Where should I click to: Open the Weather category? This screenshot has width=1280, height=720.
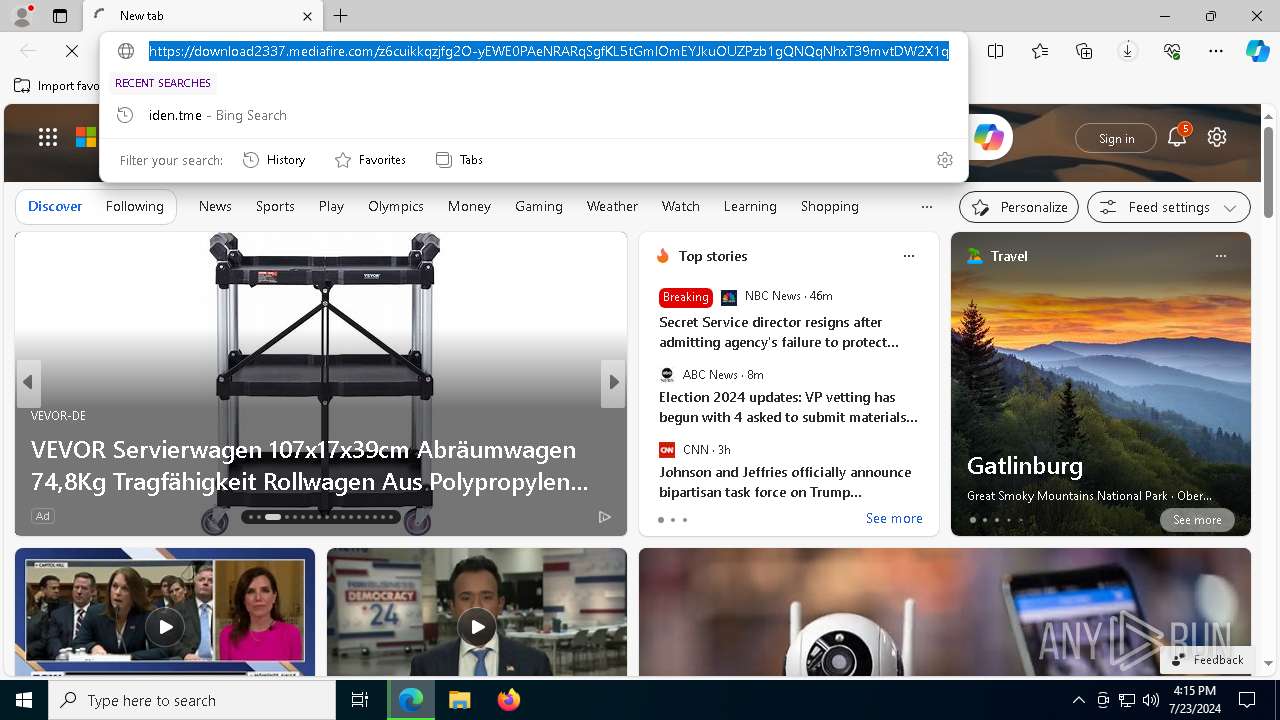point(612,207)
